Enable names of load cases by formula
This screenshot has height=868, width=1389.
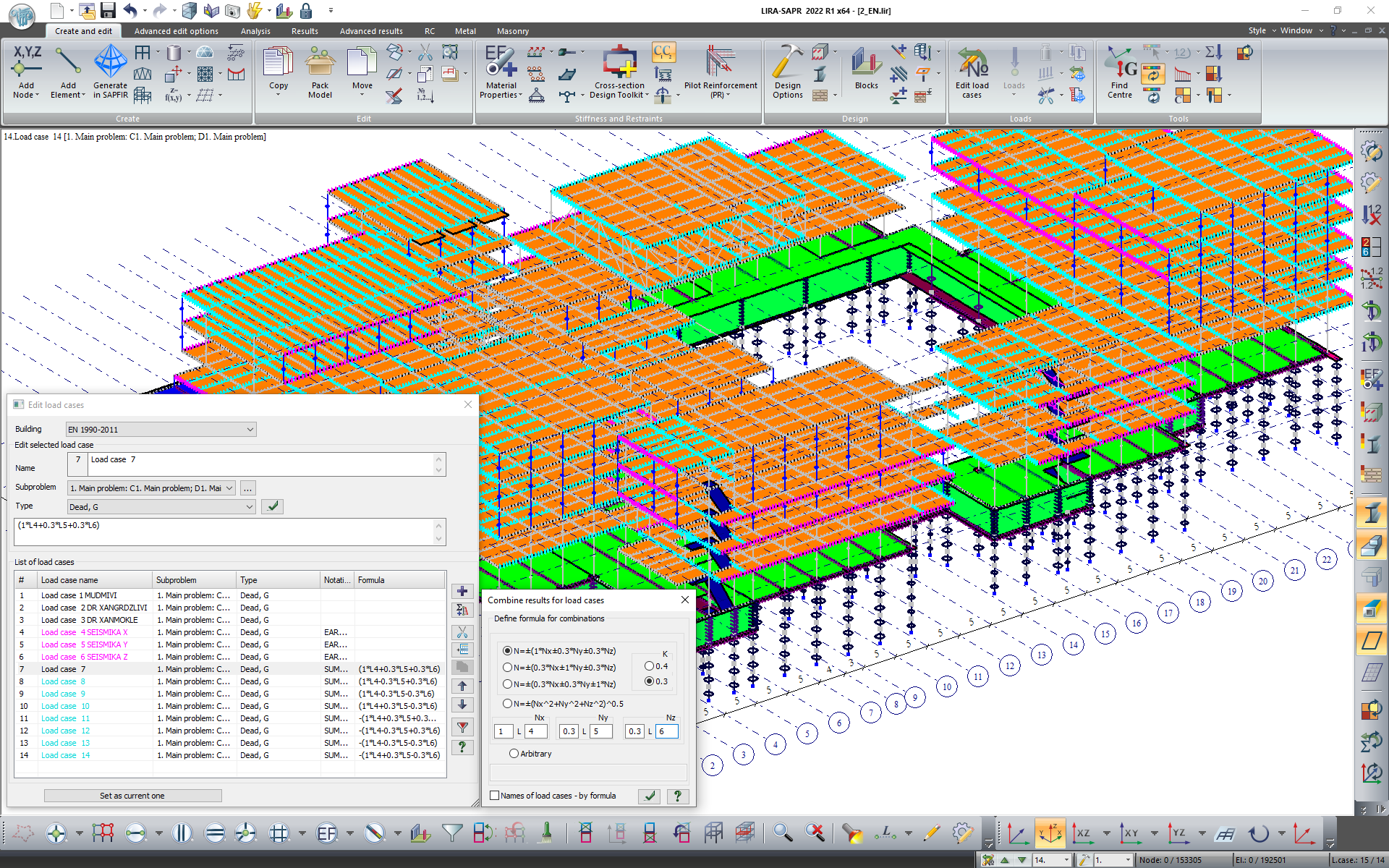(495, 796)
